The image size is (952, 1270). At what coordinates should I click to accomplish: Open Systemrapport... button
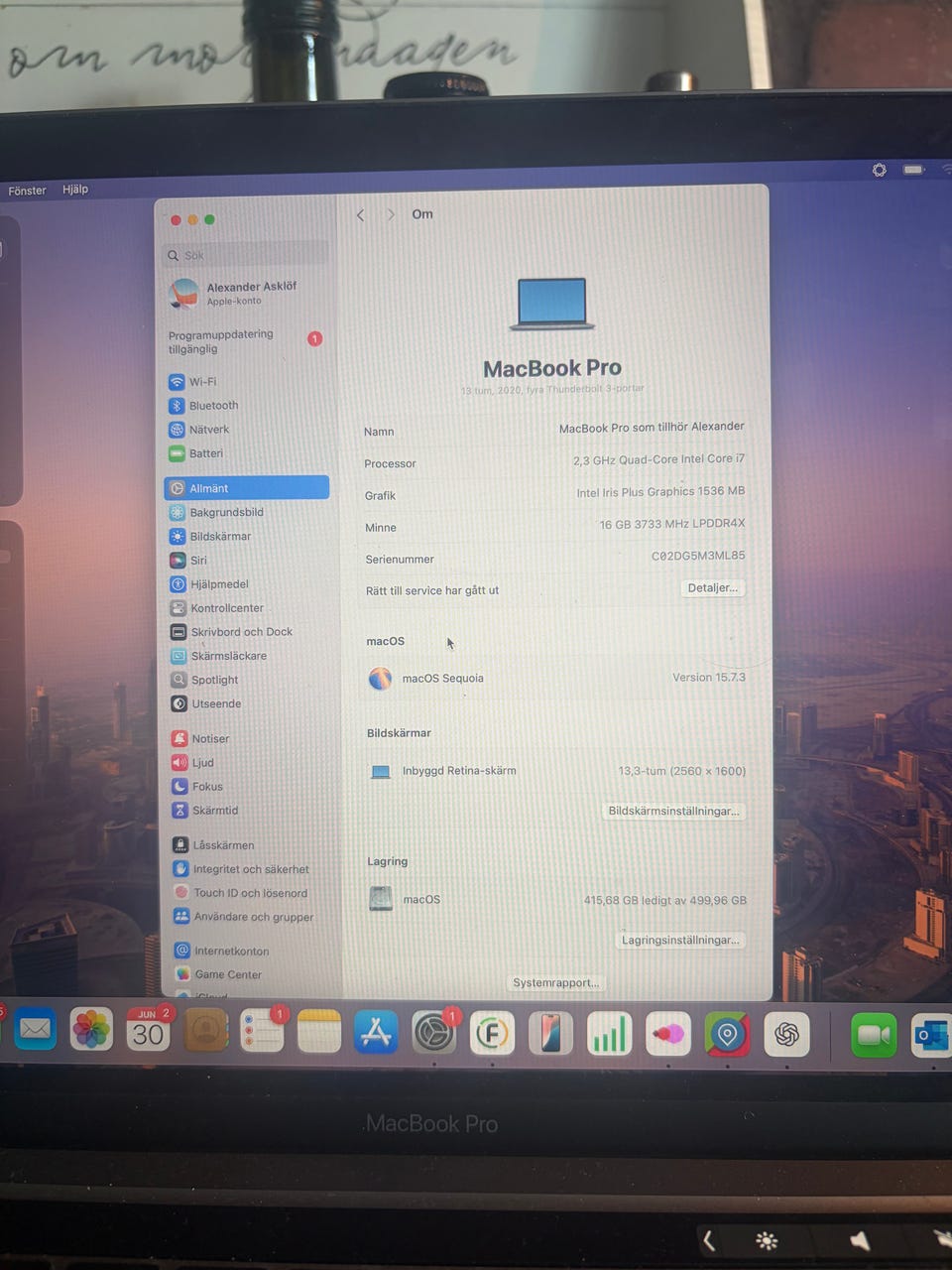(555, 982)
